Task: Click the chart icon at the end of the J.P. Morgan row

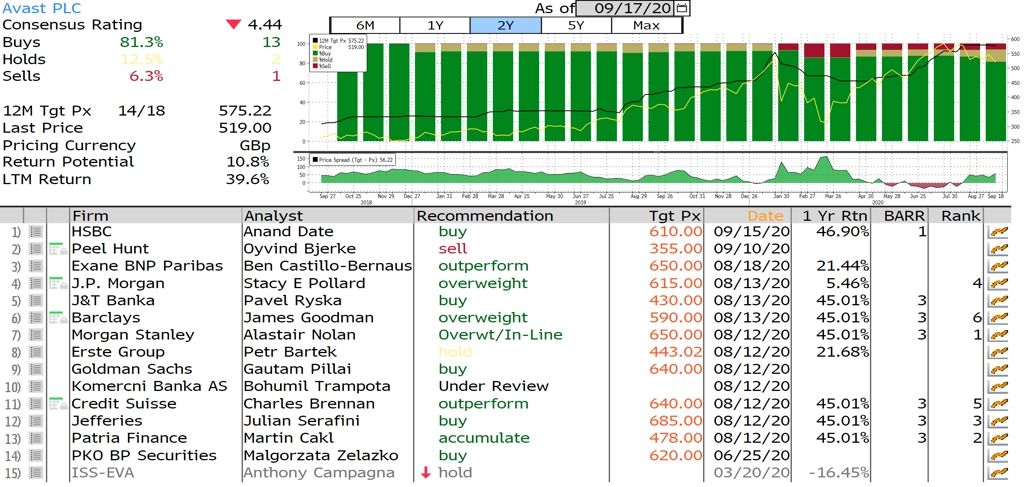Action: coord(999,283)
